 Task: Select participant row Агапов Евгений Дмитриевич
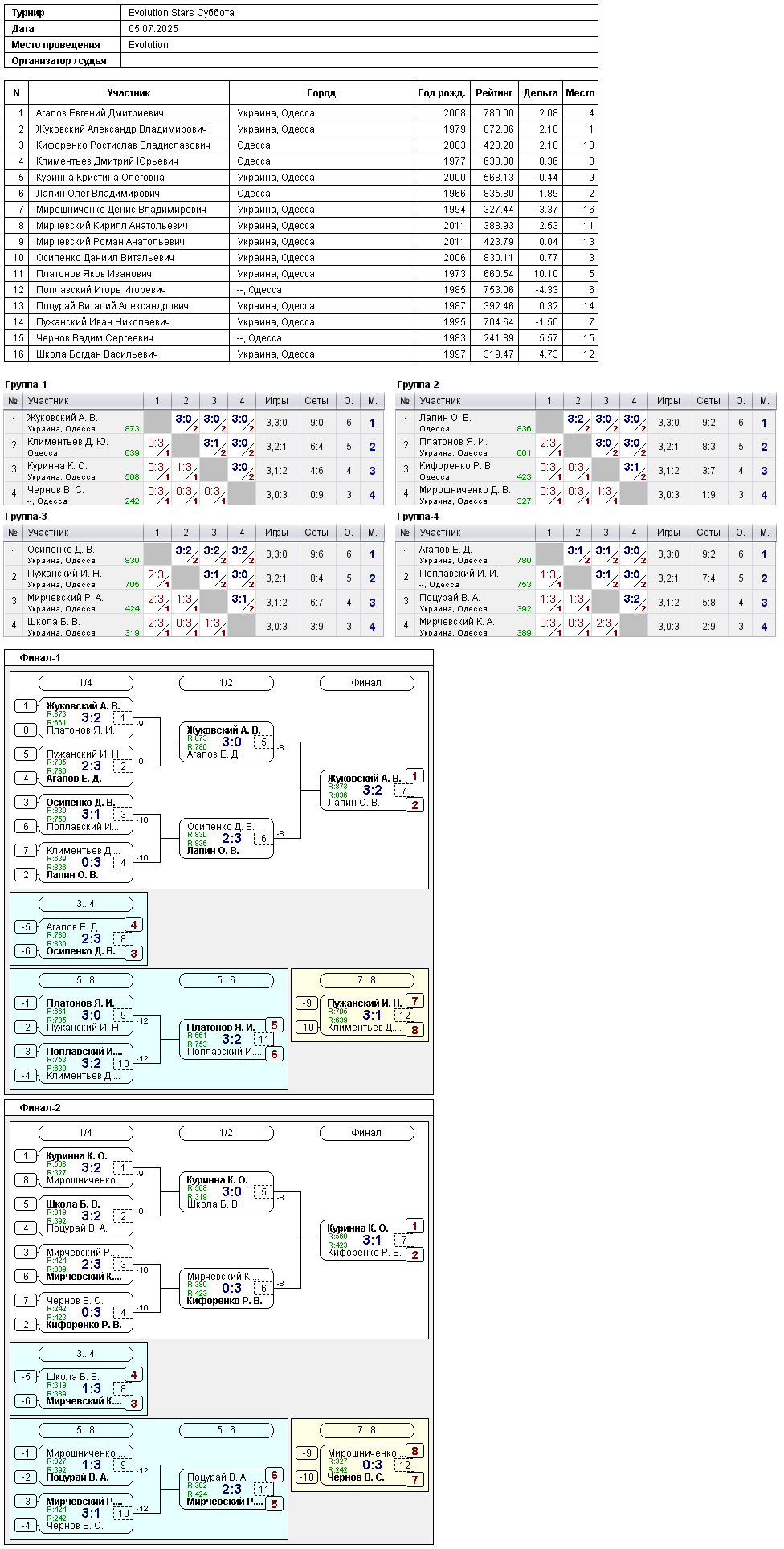(x=301, y=113)
